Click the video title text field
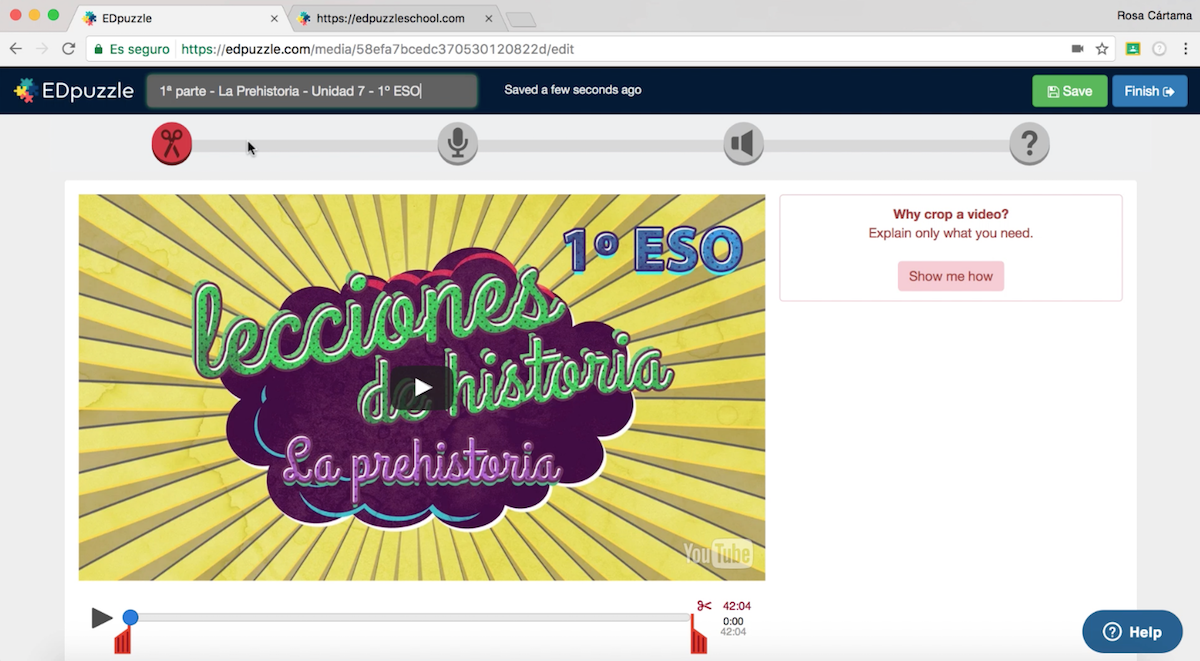 pos(311,91)
